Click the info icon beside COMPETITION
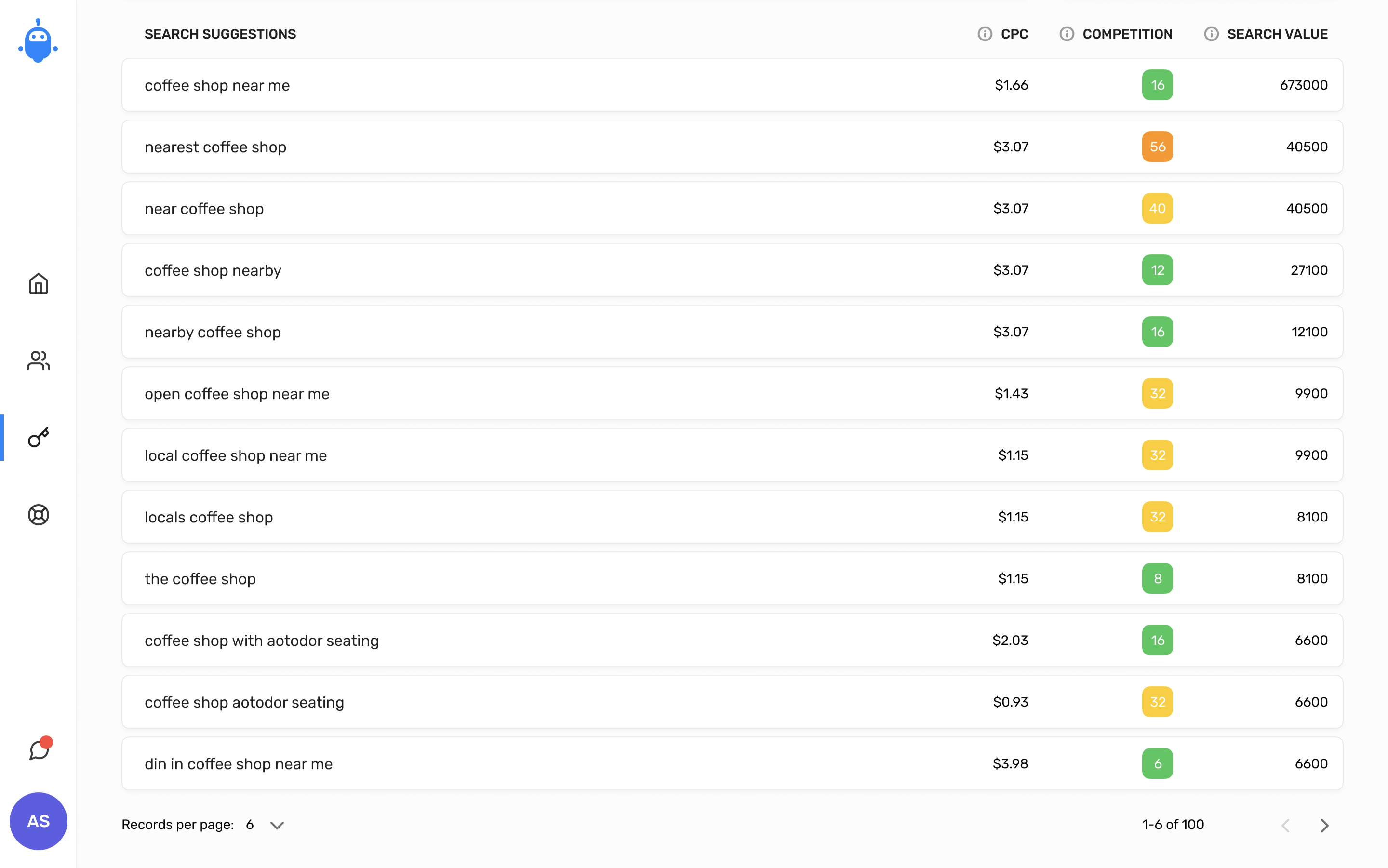The width and height of the screenshot is (1388, 868). (1067, 34)
